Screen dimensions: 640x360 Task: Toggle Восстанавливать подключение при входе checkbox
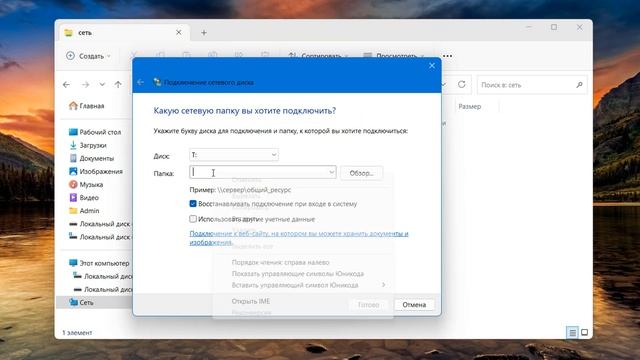click(193, 204)
